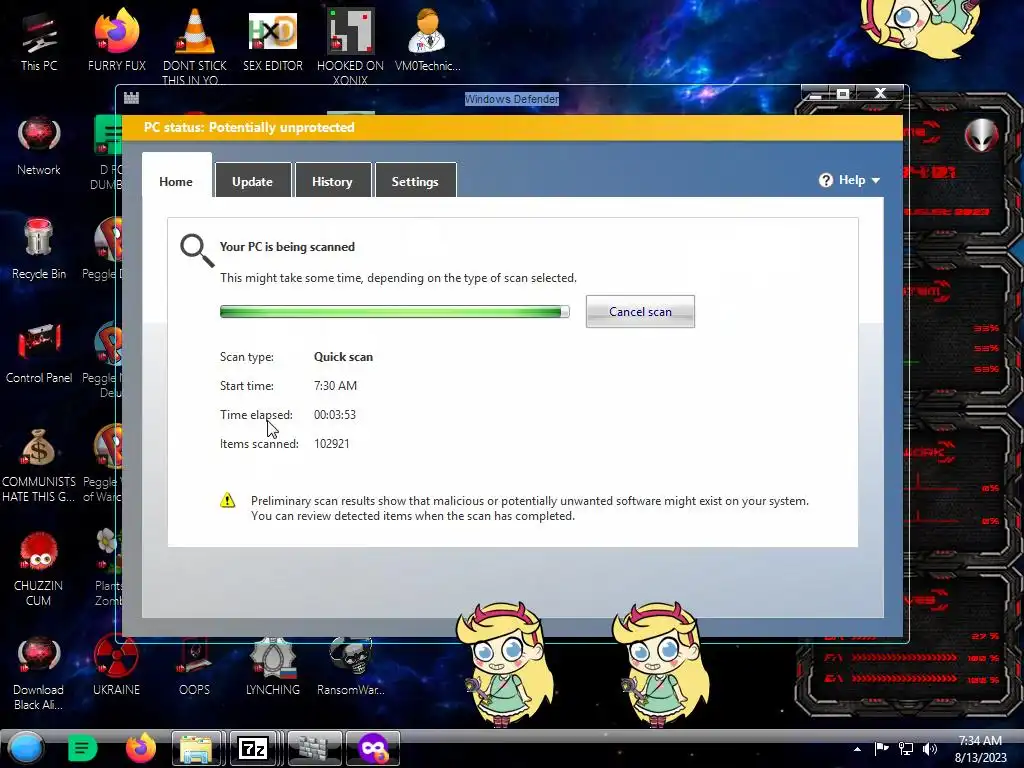Open File Explorer from the taskbar

tap(196, 748)
